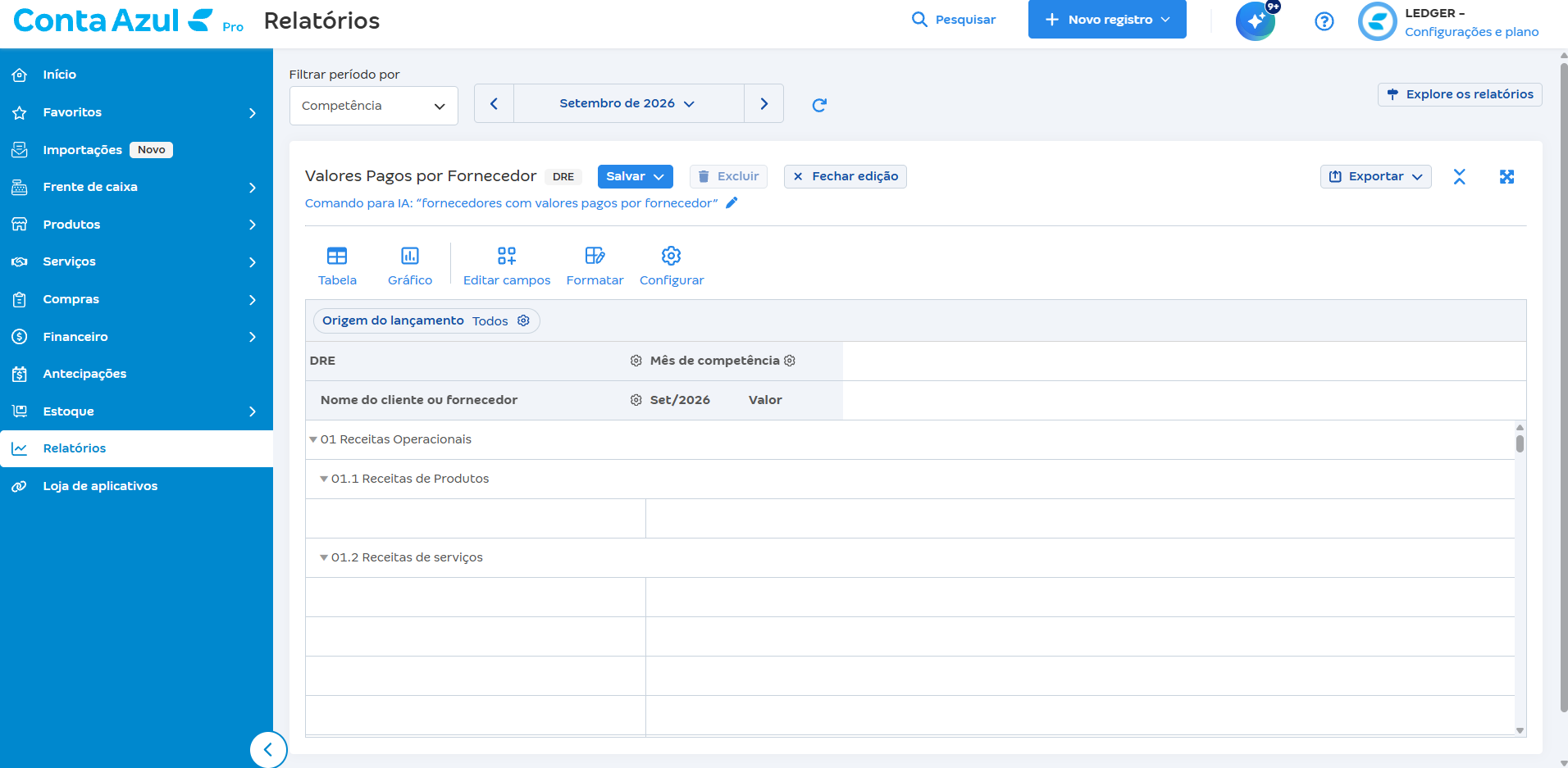Image resolution: width=1568 pixels, height=768 pixels.
Task: Open the Novo registro dropdown
Action: click(1107, 20)
